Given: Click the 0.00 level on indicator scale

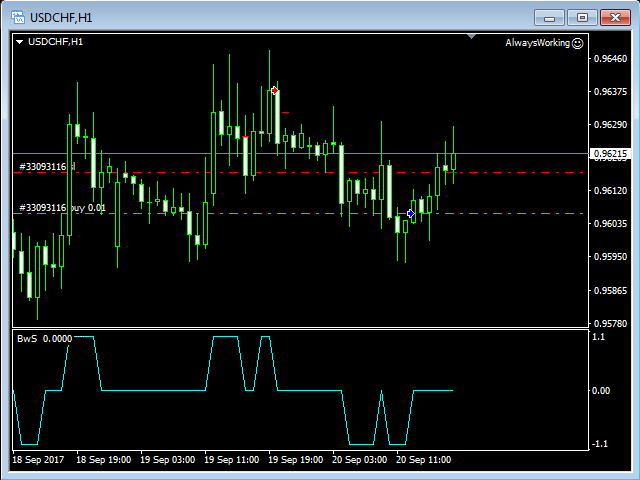Looking at the screenshot, I should pyautogui.click(x=601, y=390).
